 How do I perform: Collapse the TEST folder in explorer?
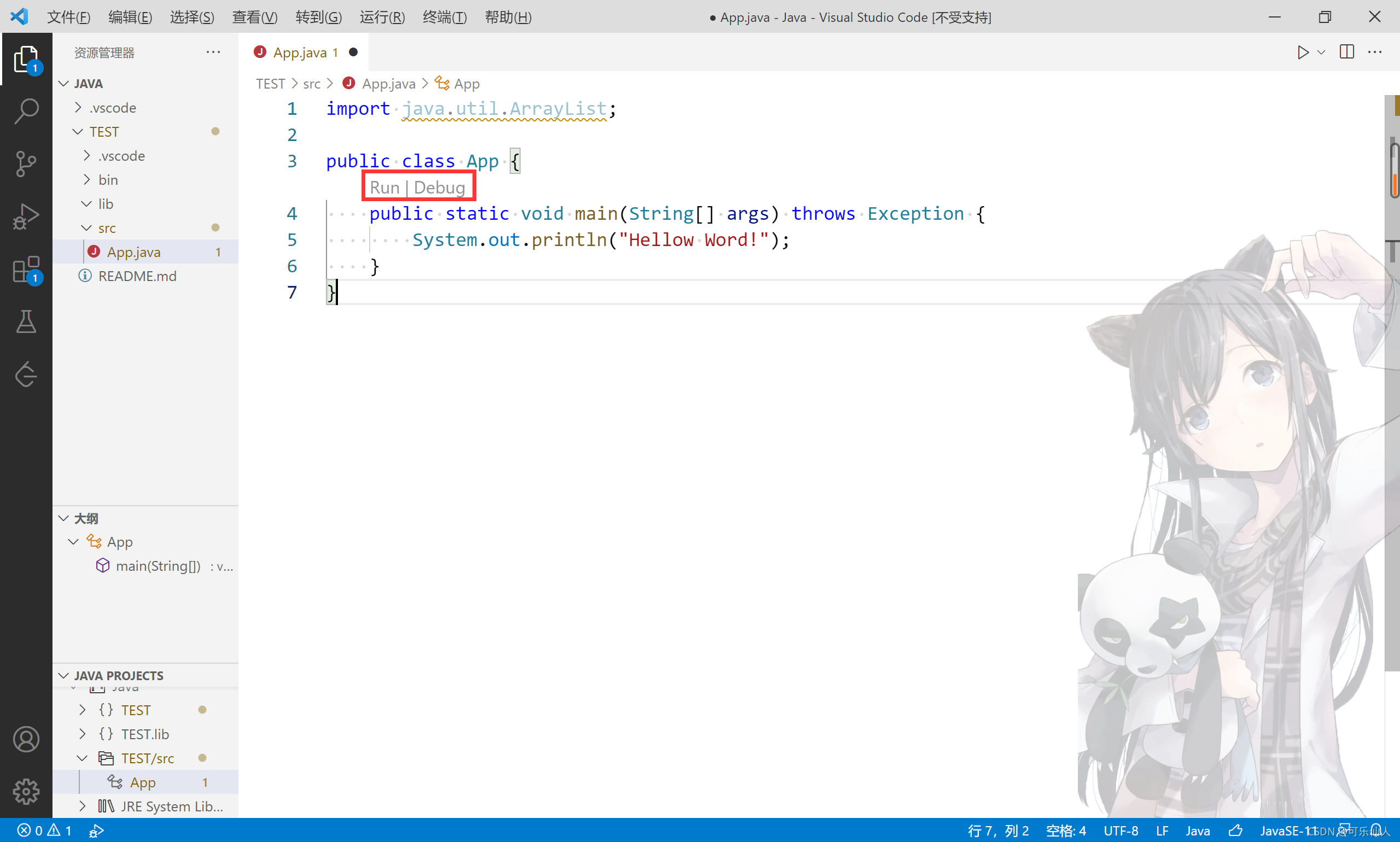[78, 132]
